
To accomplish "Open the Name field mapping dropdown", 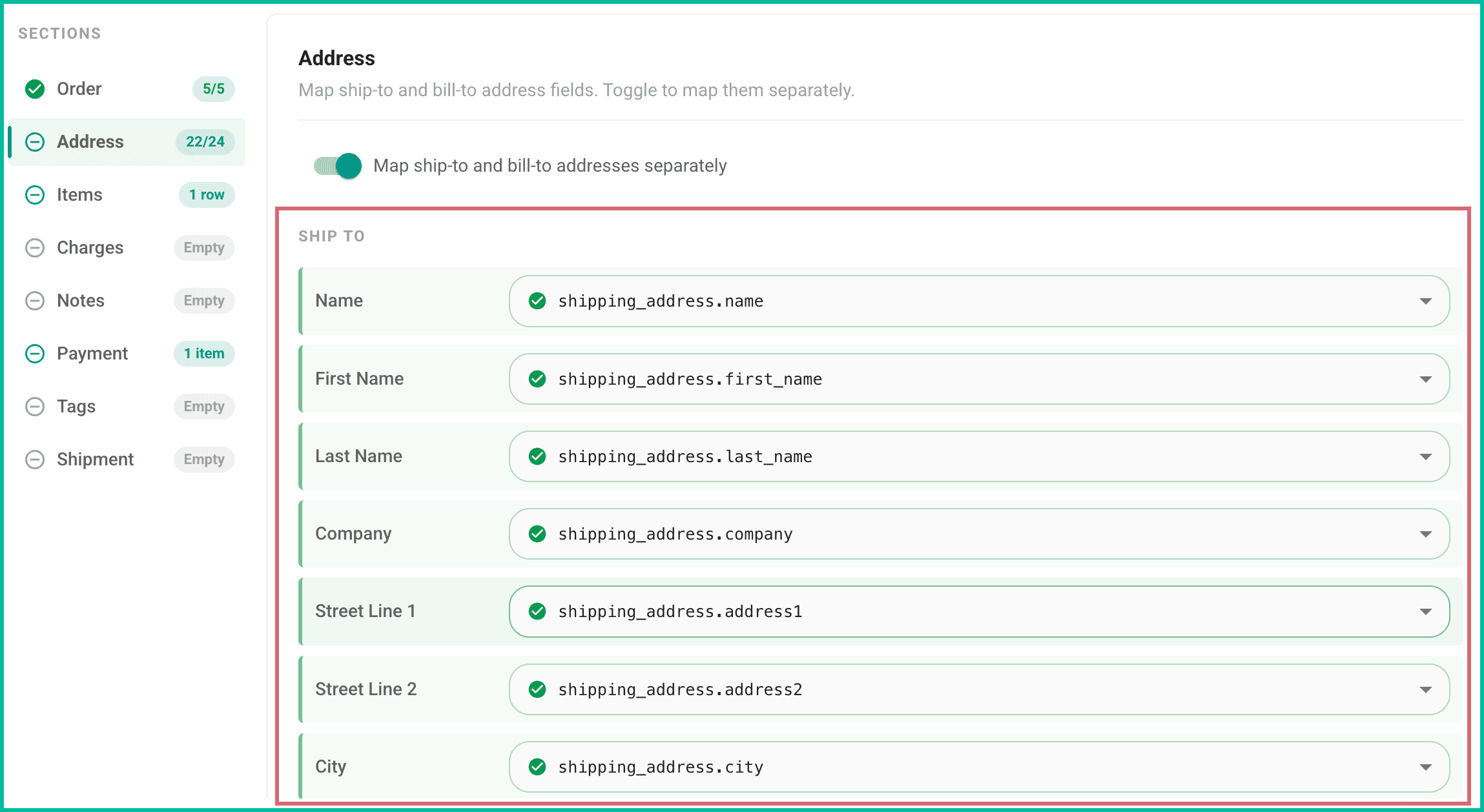I will pyautogui.click(x=979, y=301).
